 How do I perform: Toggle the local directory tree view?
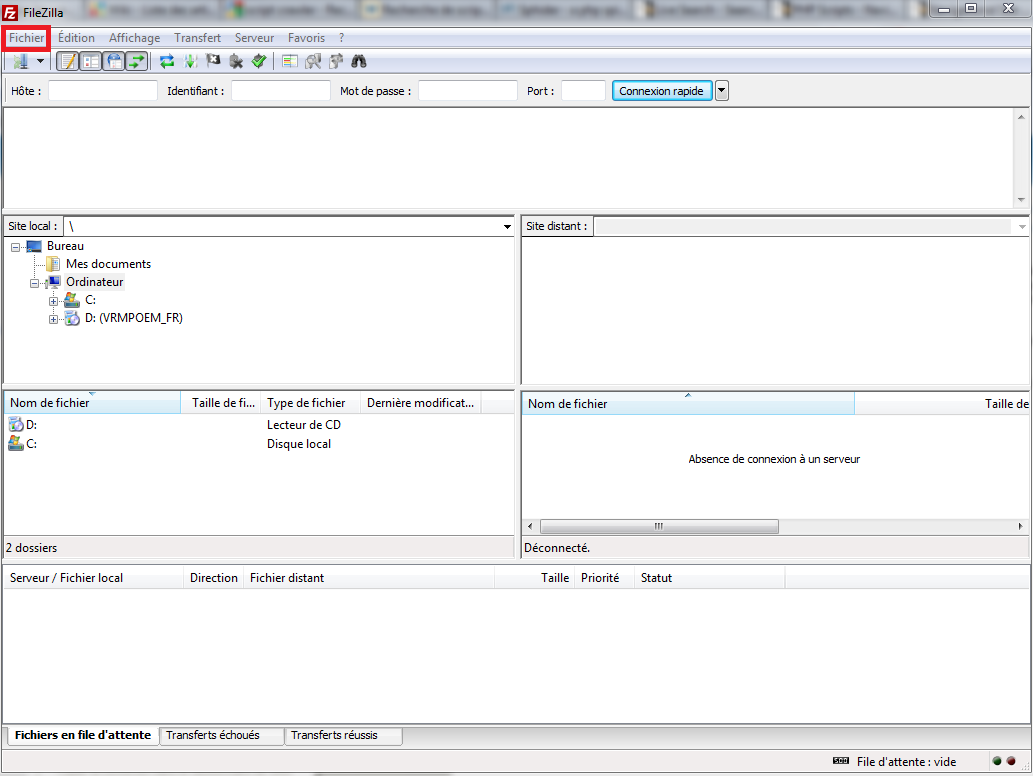(x=91, y=61)
